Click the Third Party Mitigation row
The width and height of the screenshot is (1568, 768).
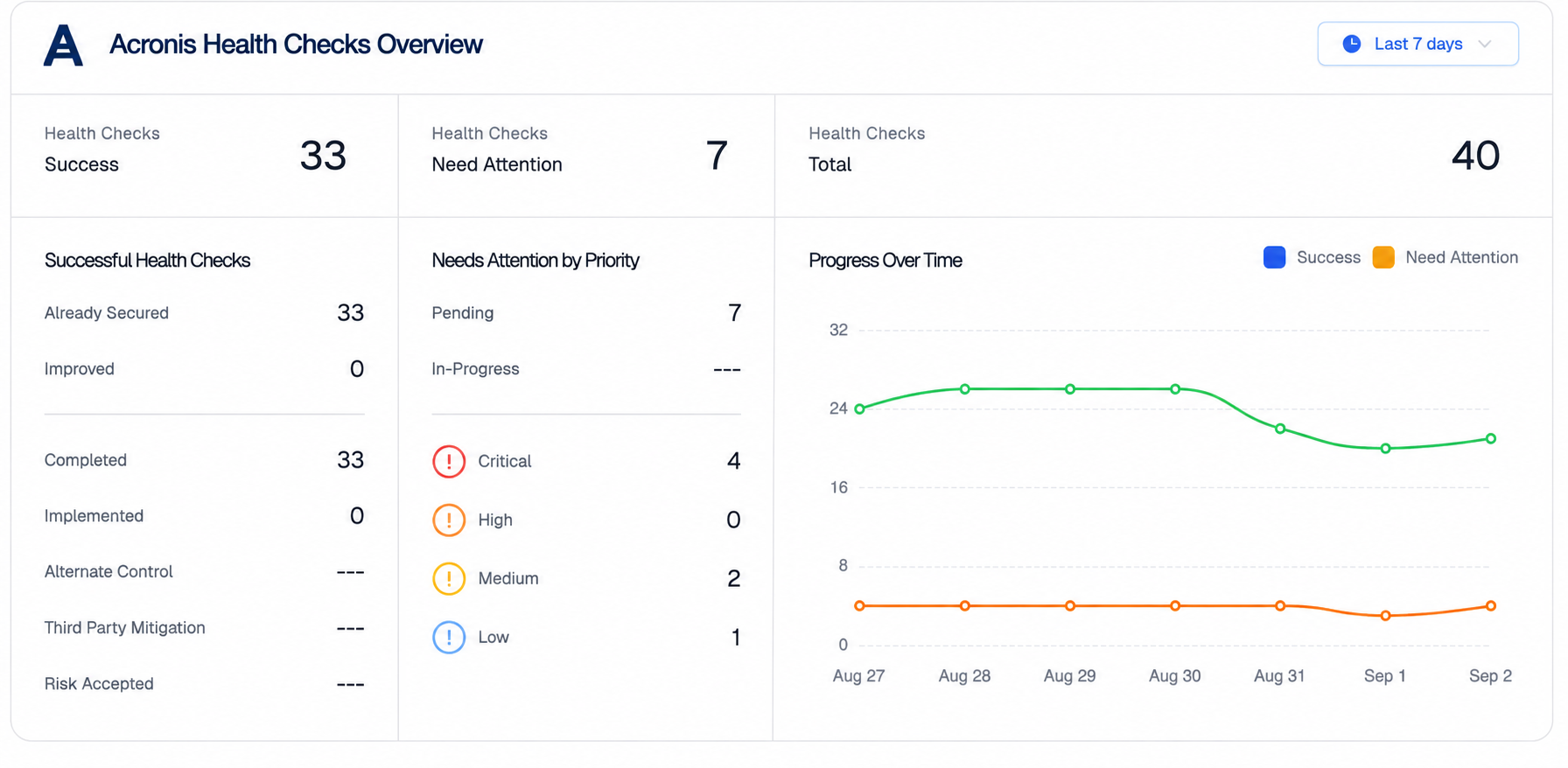pyautogui.click(x=204, y=628)
